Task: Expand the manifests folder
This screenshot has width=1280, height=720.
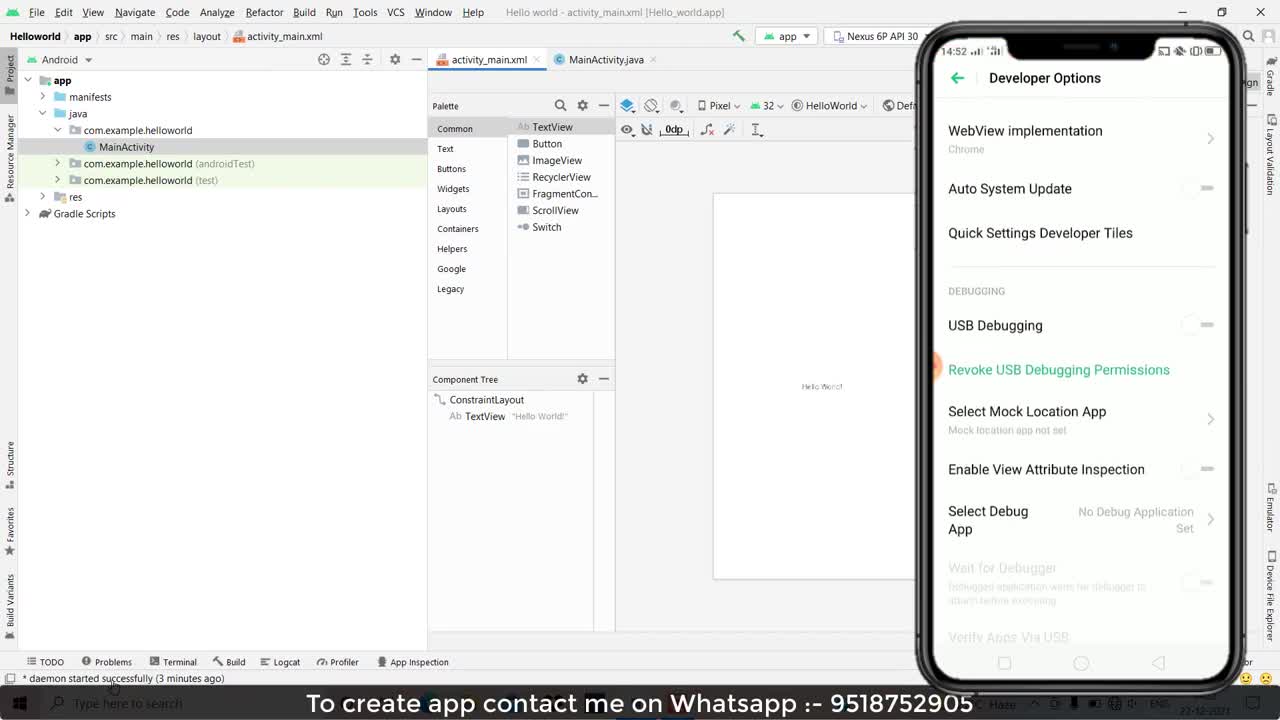Action: 43,97
